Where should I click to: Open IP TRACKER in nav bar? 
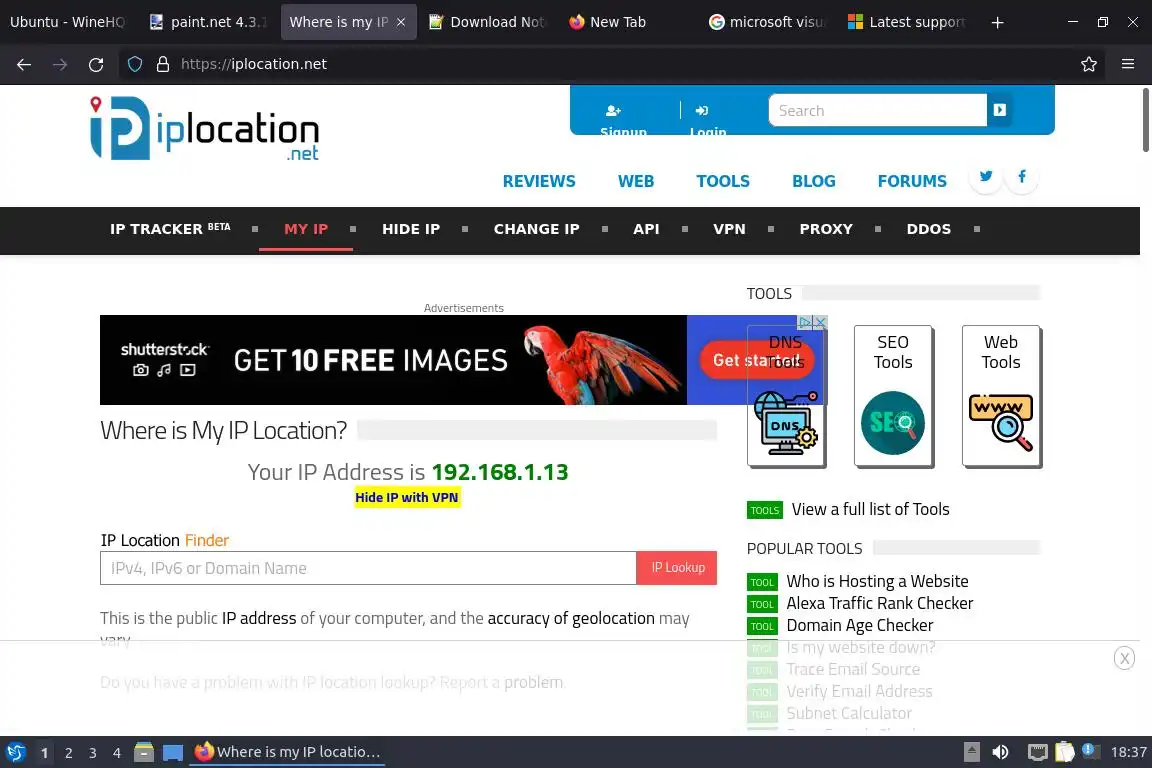(170, 229)
